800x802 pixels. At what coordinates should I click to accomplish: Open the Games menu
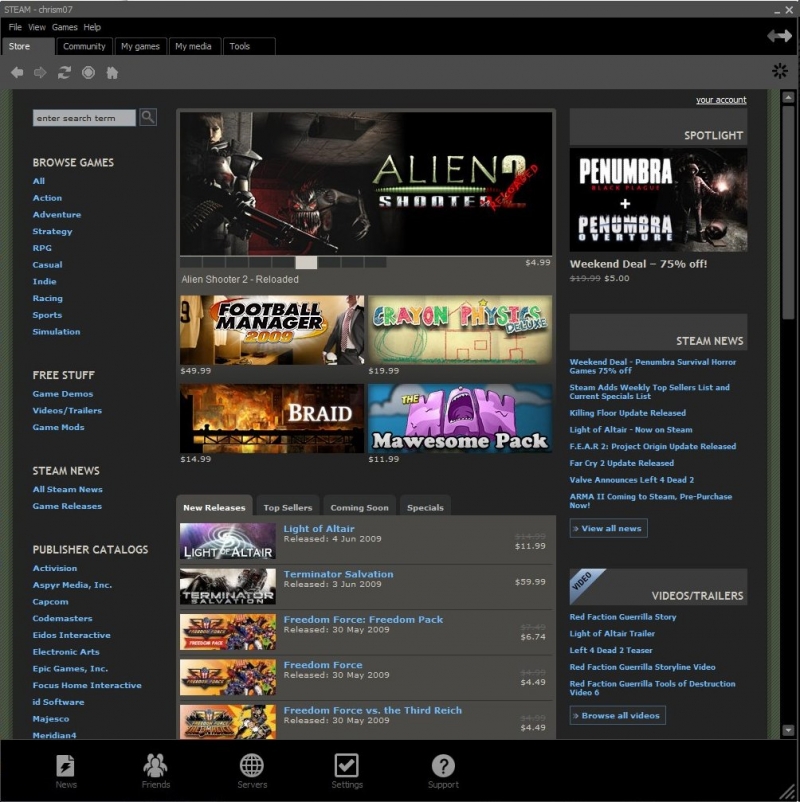[64, 27]
